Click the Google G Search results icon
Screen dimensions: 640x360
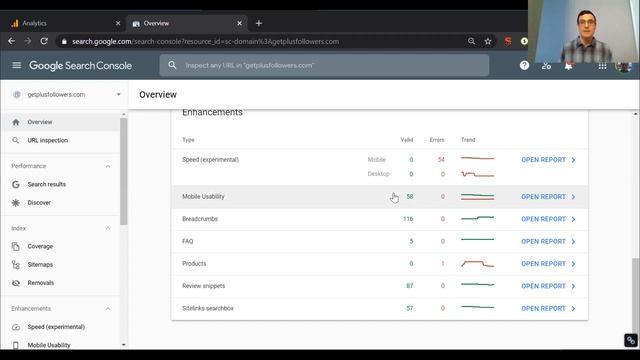point(16,184)
